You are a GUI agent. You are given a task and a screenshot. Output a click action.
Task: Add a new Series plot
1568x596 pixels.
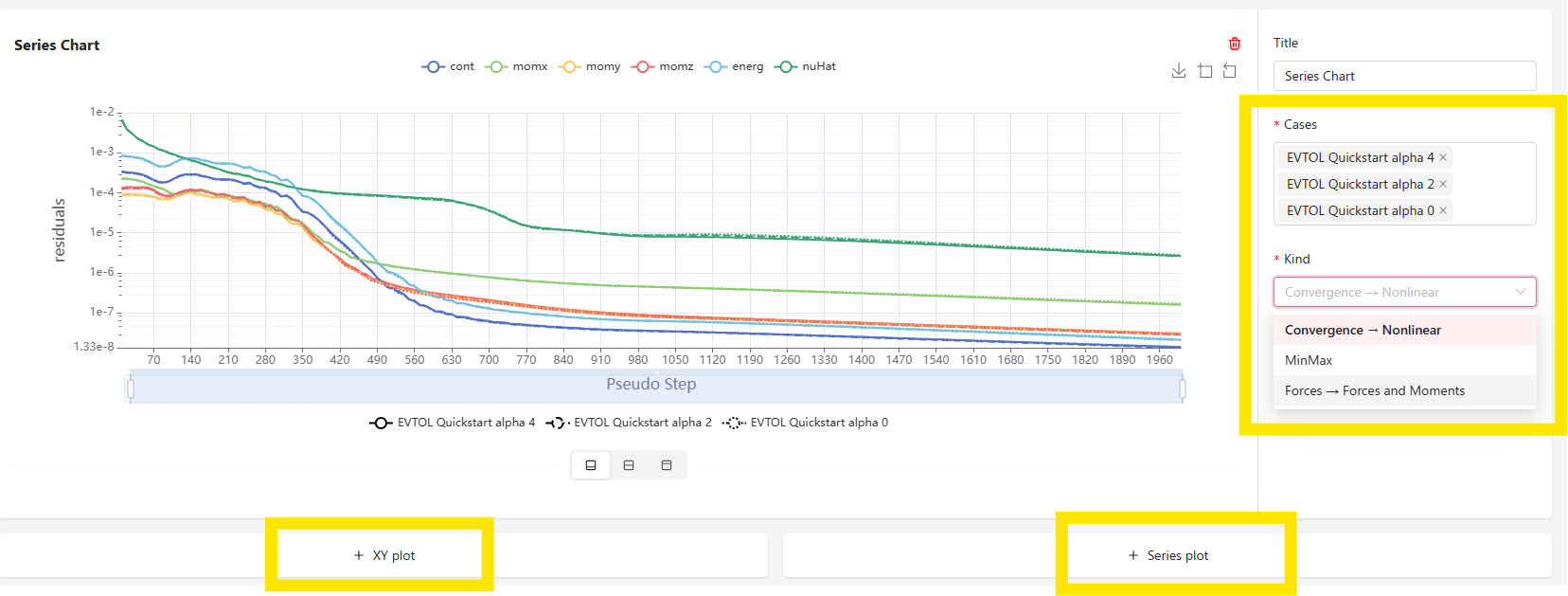point(1167,555)
